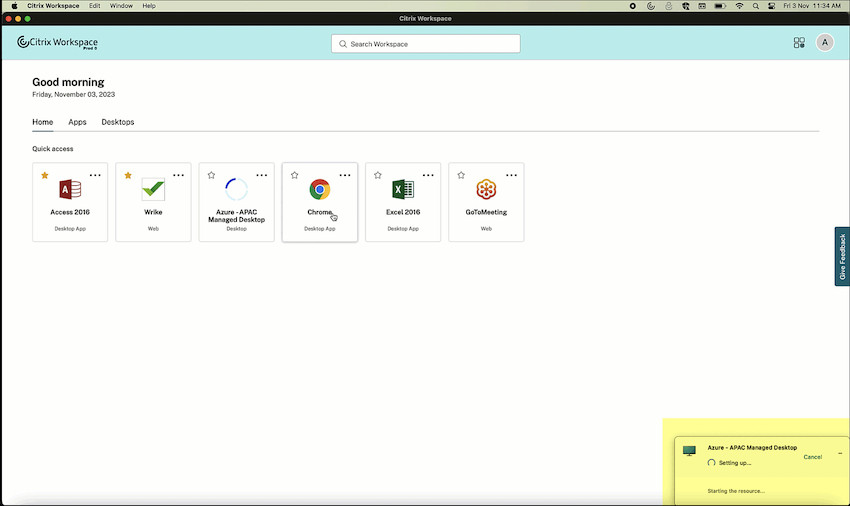Open Spotlight search in menu bar
Screen dimensions: 850x506
pyautogui.click(x=756, y=6)
